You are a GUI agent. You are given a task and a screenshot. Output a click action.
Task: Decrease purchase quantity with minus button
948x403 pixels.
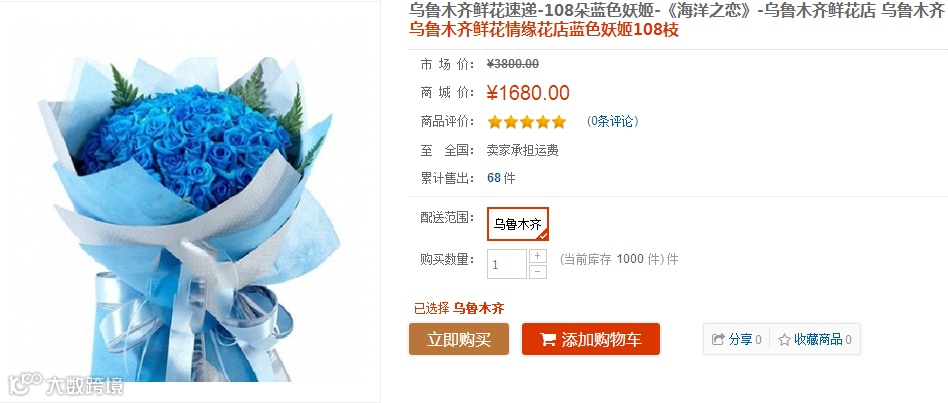537,271
